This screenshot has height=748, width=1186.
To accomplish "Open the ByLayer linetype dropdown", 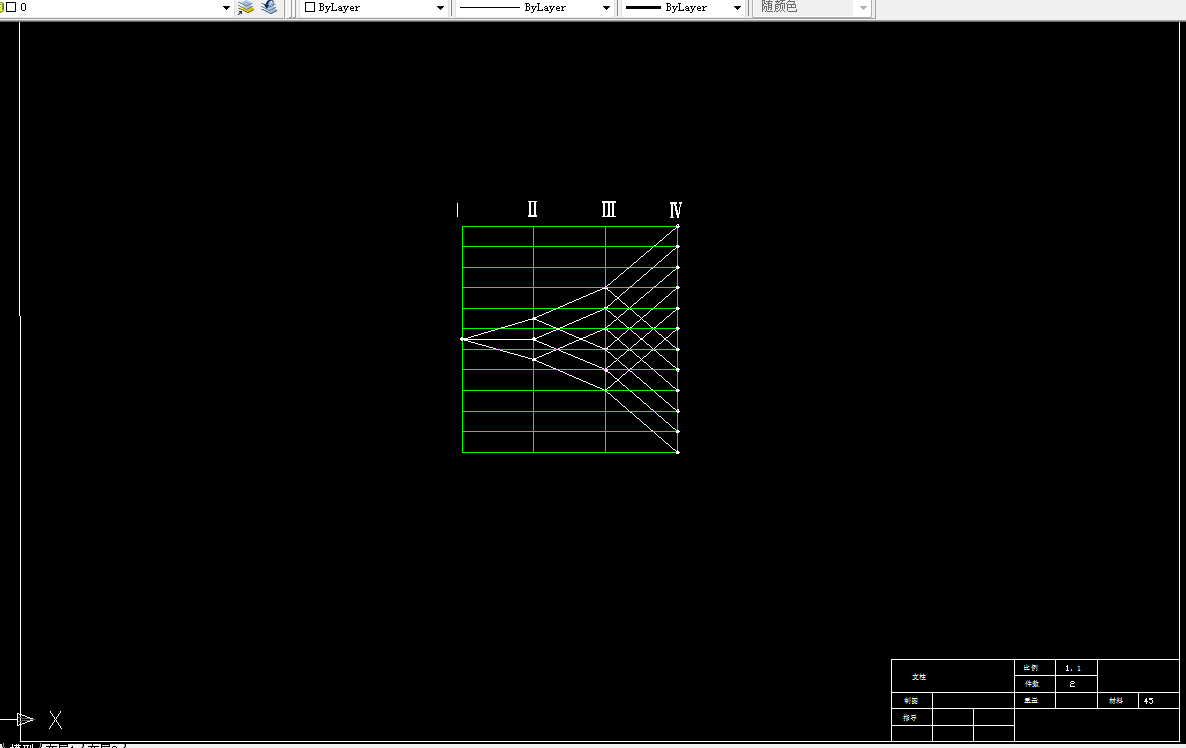I will tap(606, 8).
